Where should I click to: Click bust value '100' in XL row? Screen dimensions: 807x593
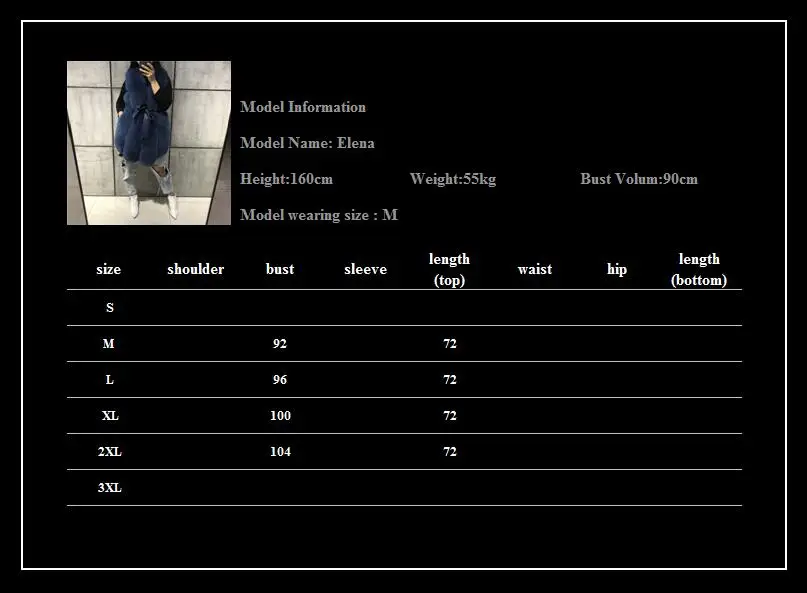(280, 416)
